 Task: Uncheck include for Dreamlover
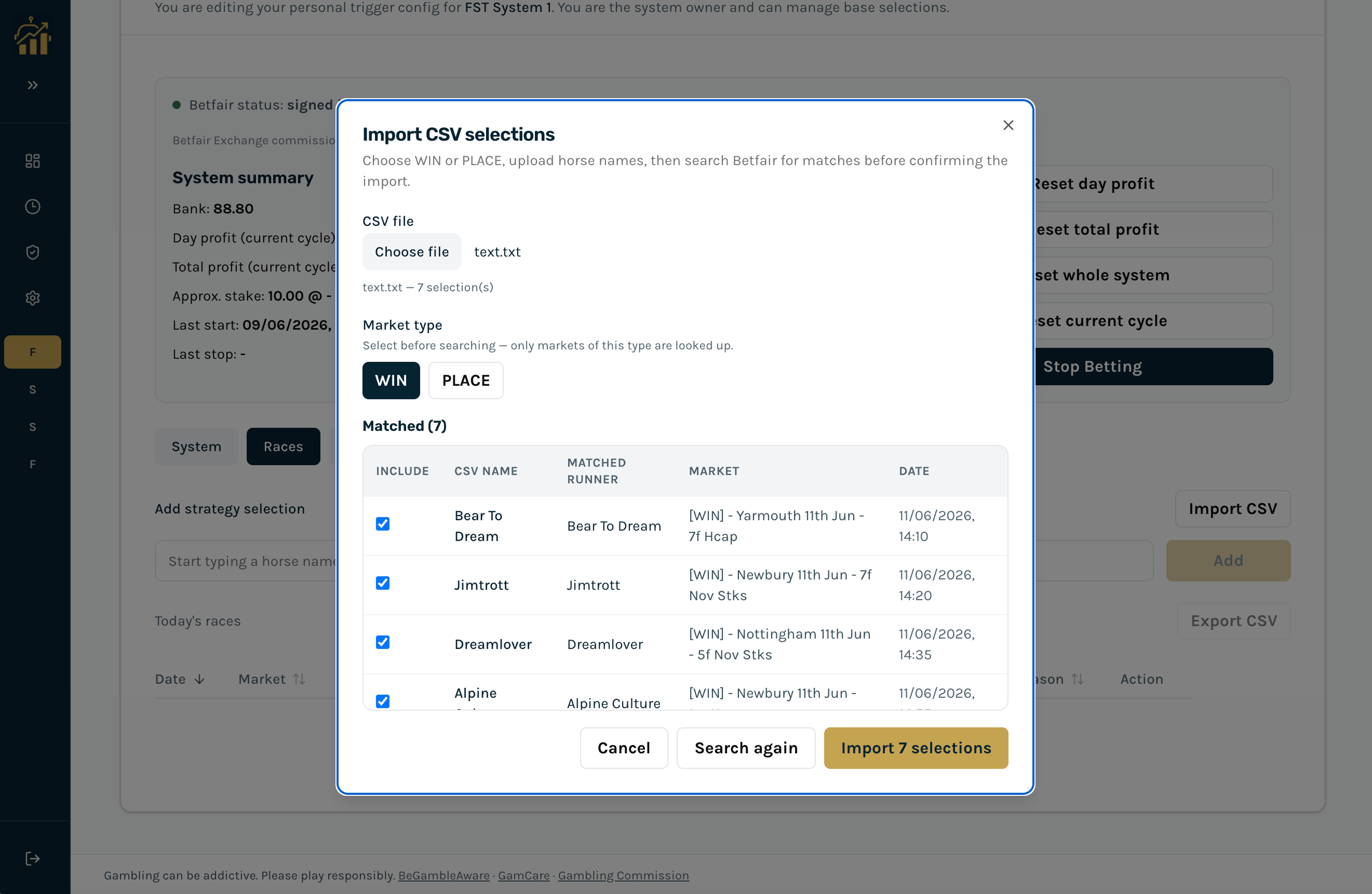(383, 642)
